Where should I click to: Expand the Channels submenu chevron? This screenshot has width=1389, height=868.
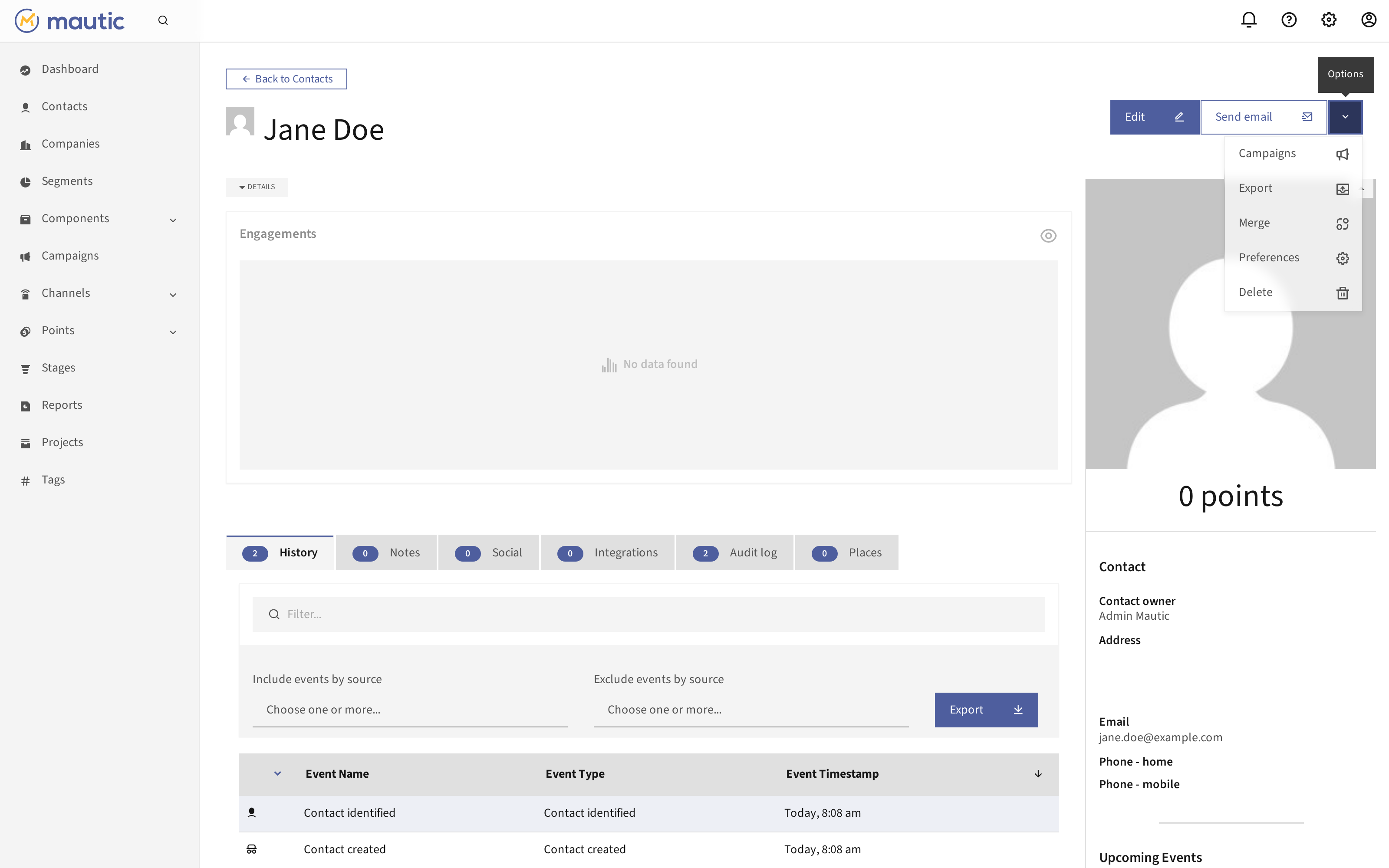[173, 295]
